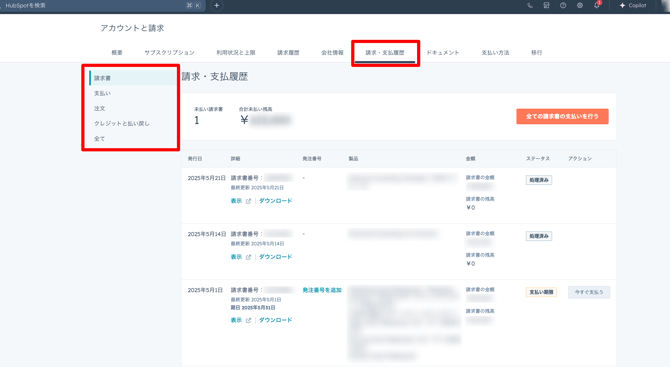Download the May 21 invoice

276,201
